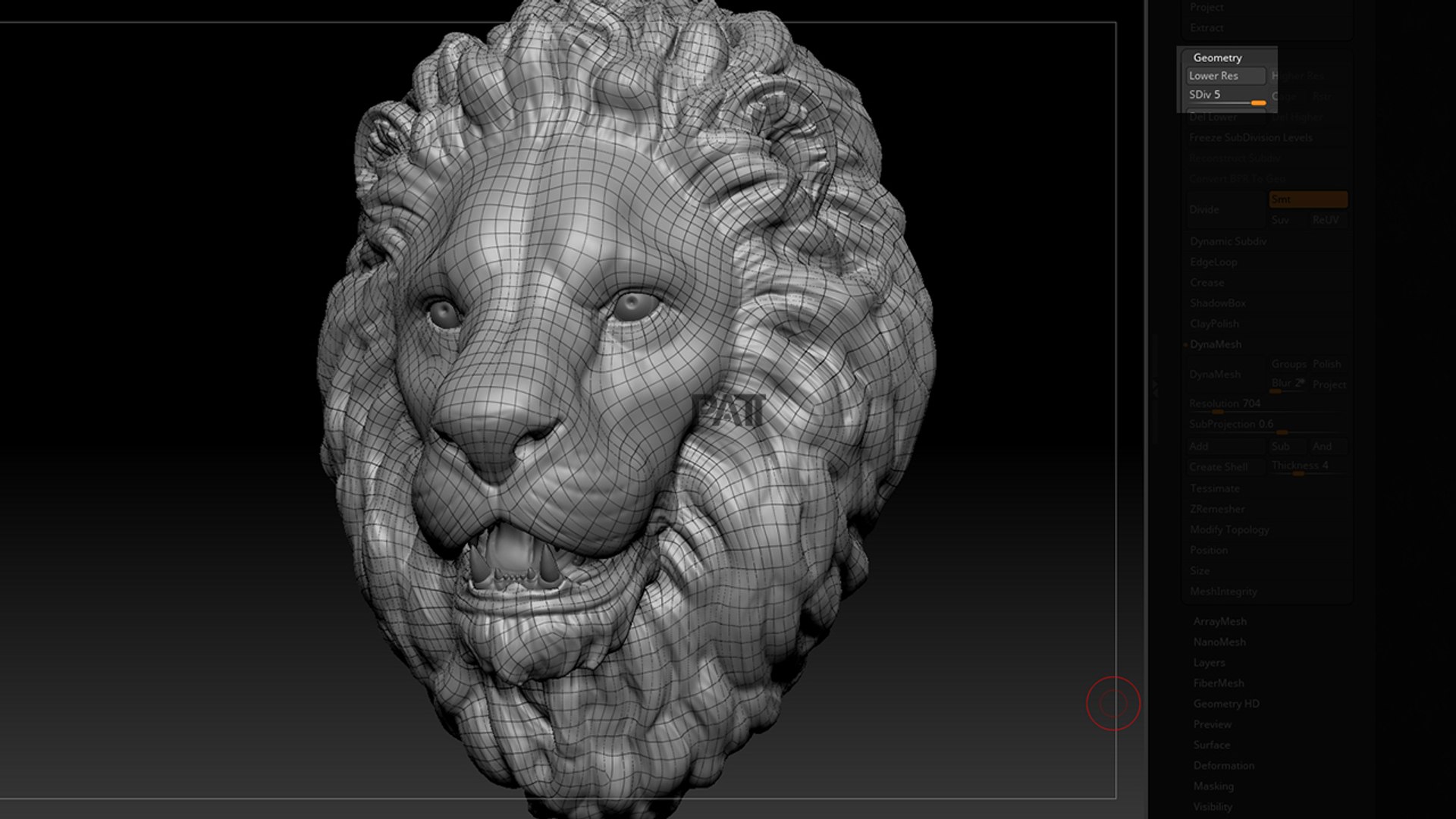Image resolution: width=1456 pixels, height=819 pixels.
Task: Expand the ShadowBox section
Action: (1218, 303)
